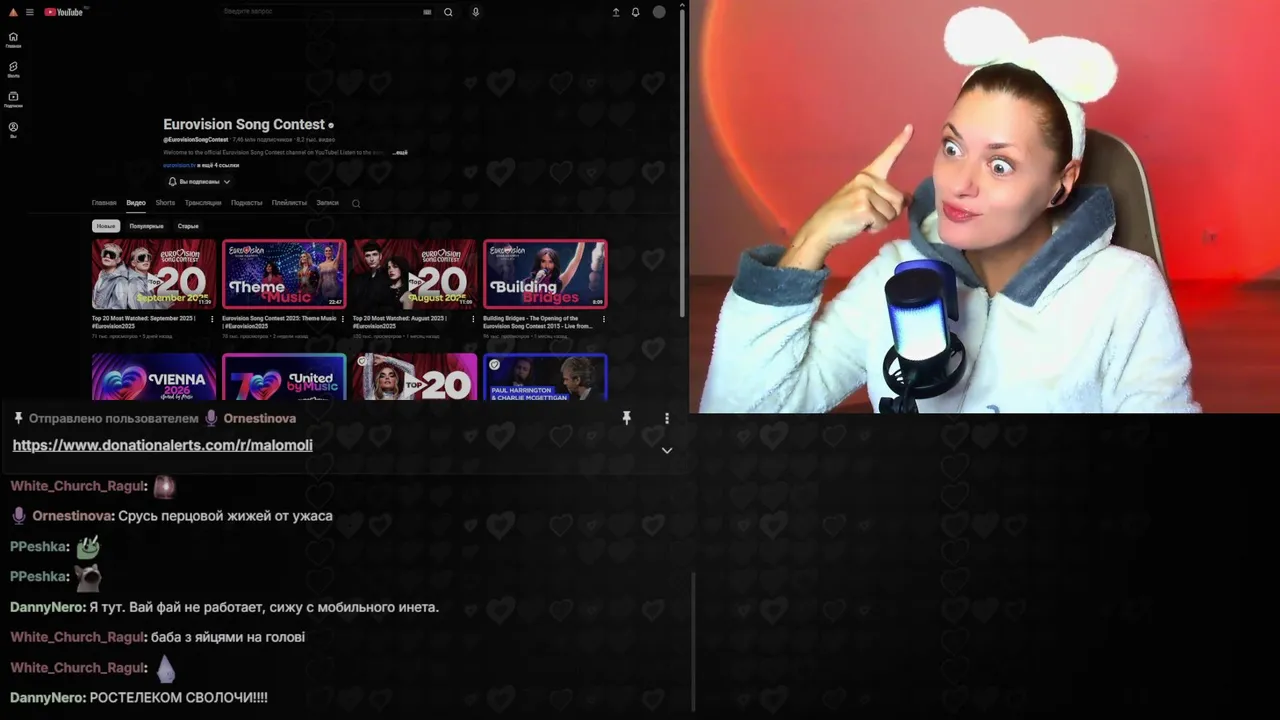
Task: Open options menu for Top 20 August video
Action: 473,319
